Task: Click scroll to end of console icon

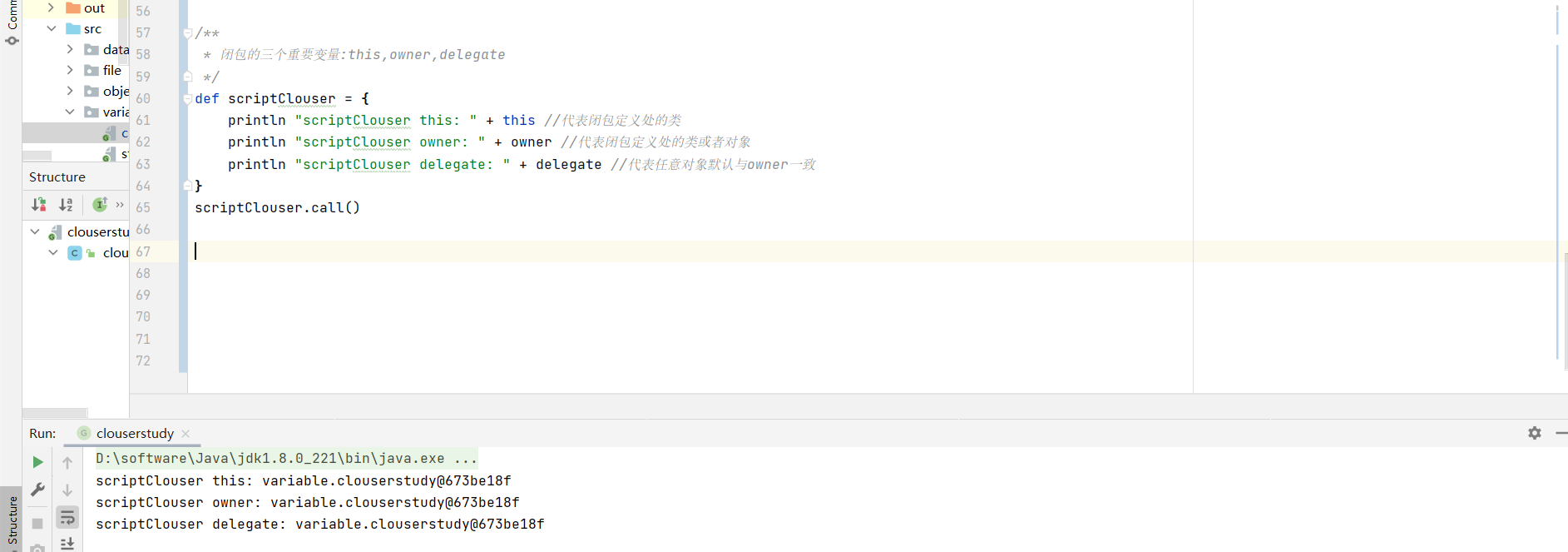Action: tap(67, 544)
